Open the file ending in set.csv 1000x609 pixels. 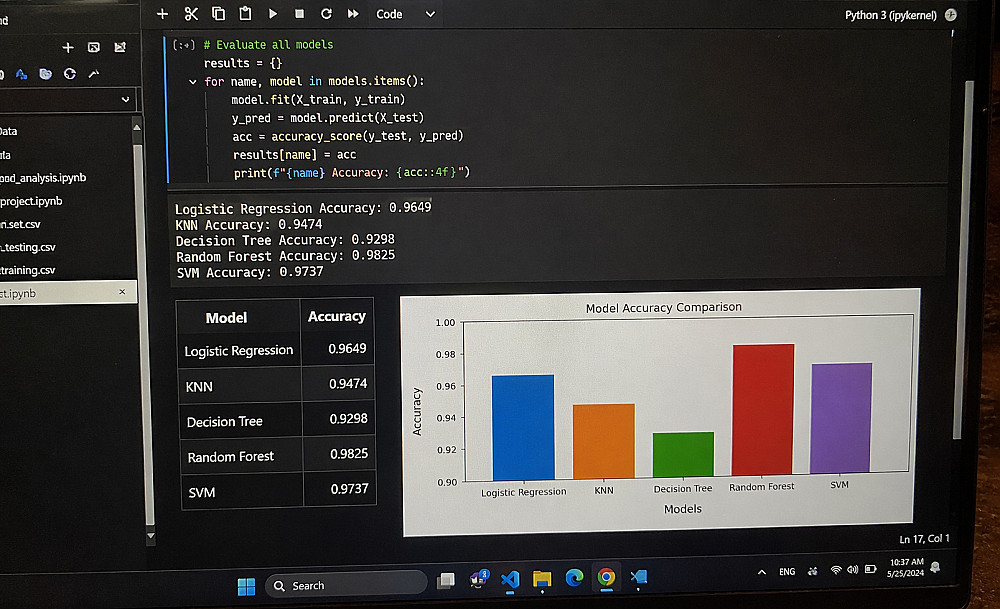(20, 224)
